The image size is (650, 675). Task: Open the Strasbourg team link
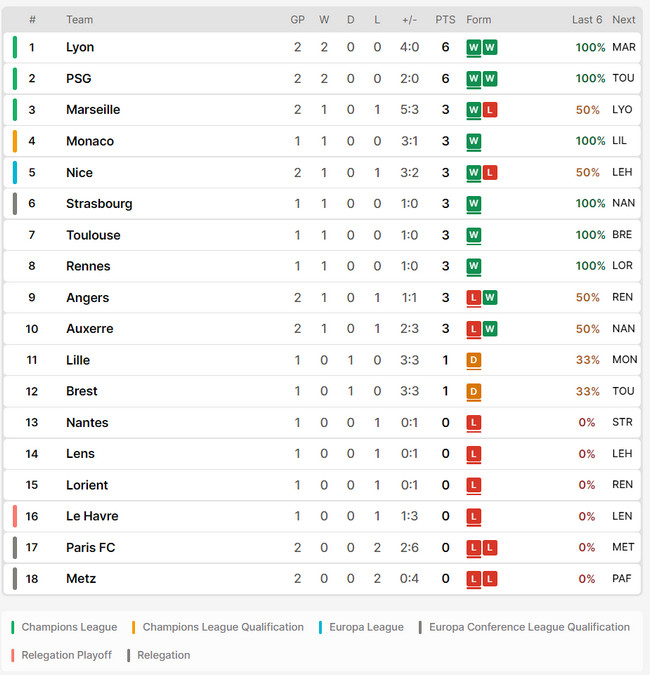(99, 204)
